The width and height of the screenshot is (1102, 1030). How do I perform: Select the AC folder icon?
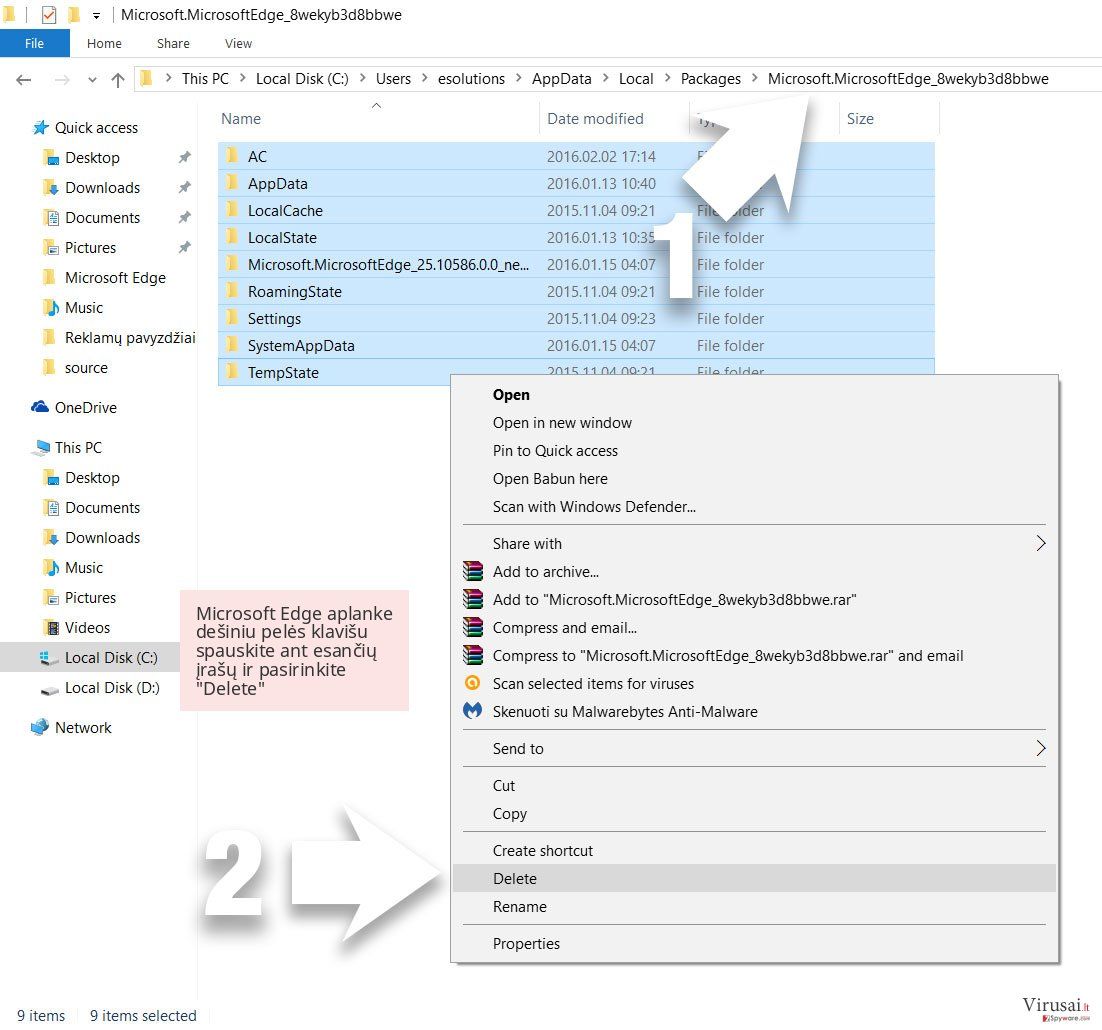(x=232, y=155)
